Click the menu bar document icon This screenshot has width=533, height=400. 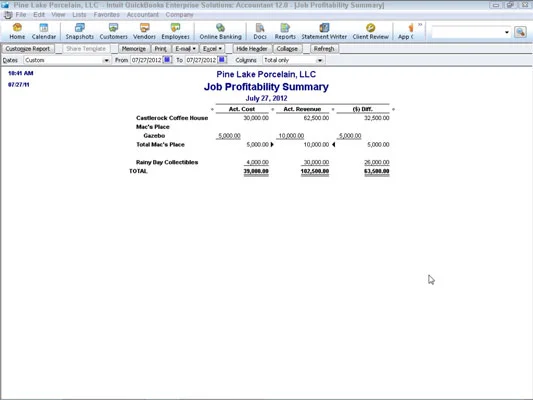(8, 15)
